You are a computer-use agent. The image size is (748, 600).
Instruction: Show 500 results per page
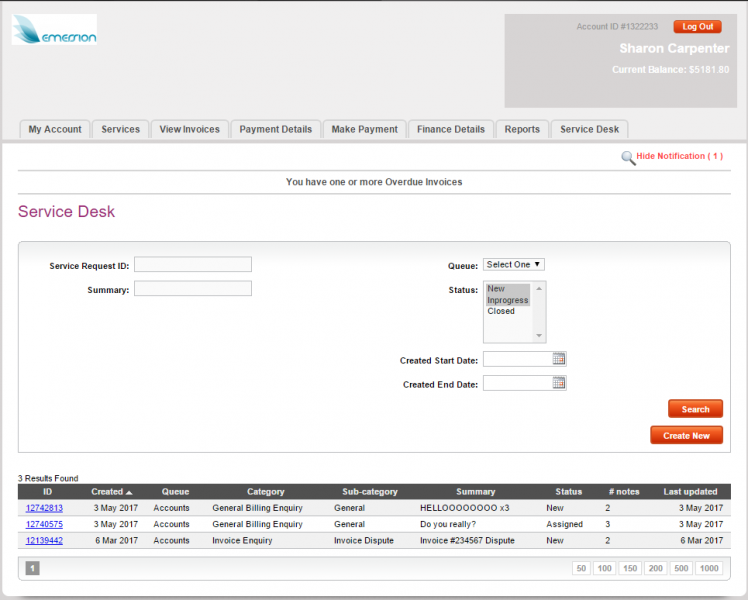pyautogui.click(x=681, y=568)
